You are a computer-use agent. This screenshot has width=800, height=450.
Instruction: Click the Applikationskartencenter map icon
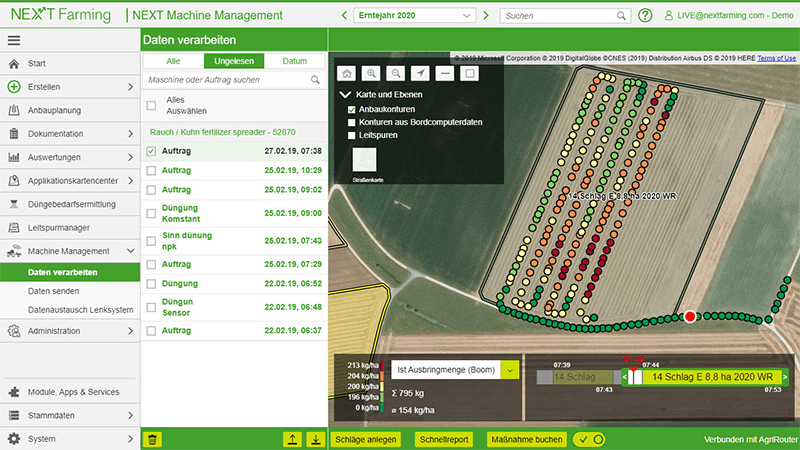14,181
